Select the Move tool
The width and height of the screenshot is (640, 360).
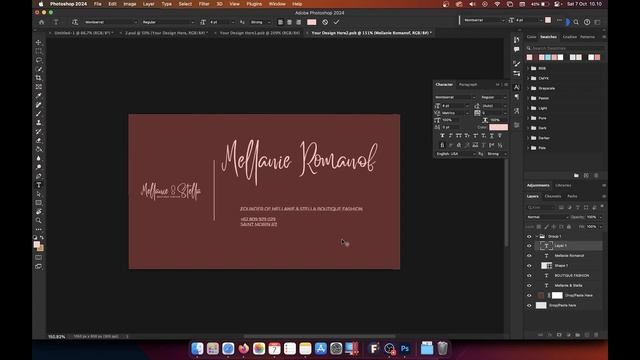tap(39, 42)
